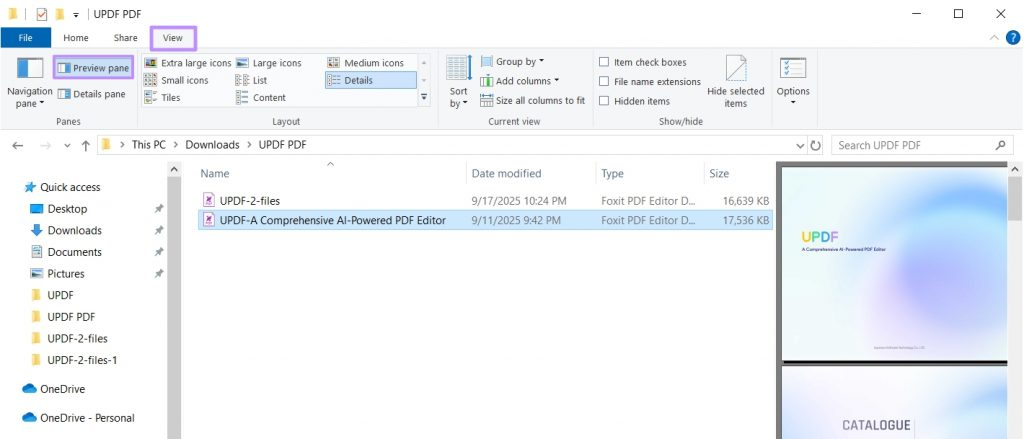Enable Hidden items checkbox

click(634, 101)
